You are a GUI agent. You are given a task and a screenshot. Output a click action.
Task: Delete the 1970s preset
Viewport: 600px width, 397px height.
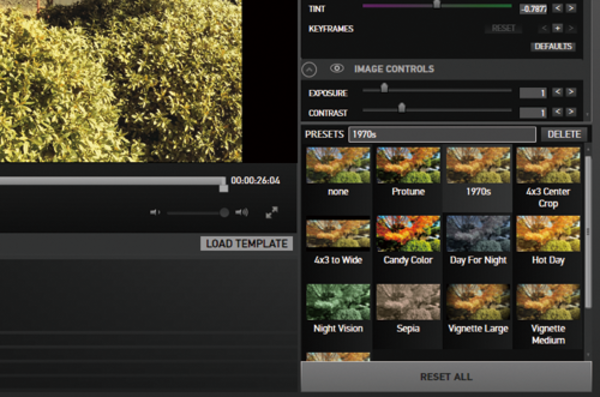(564, 134)
